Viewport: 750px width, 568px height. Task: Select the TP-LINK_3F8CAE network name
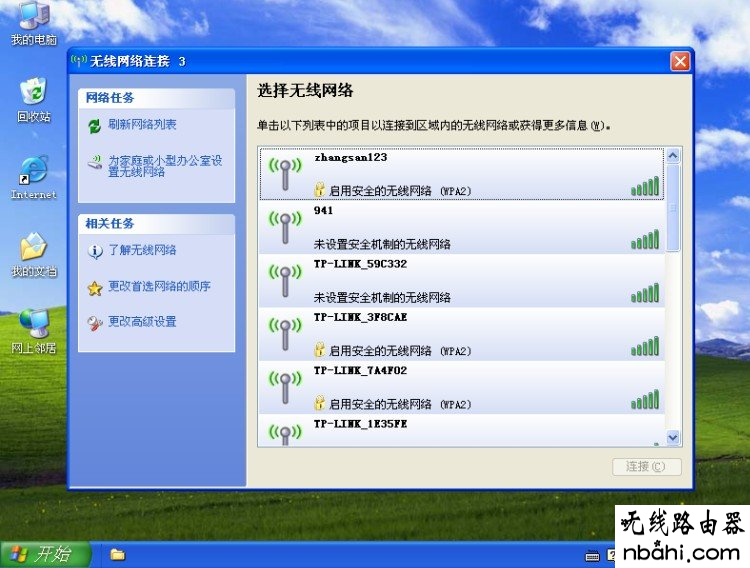pos(360,317)
